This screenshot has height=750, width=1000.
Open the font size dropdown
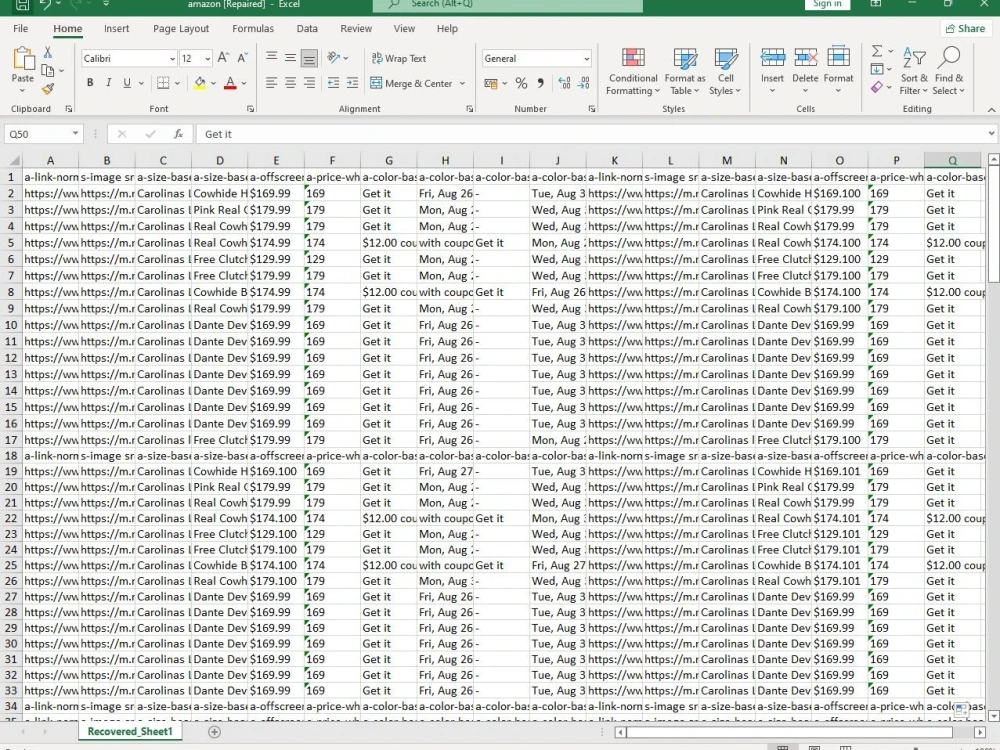208,59
